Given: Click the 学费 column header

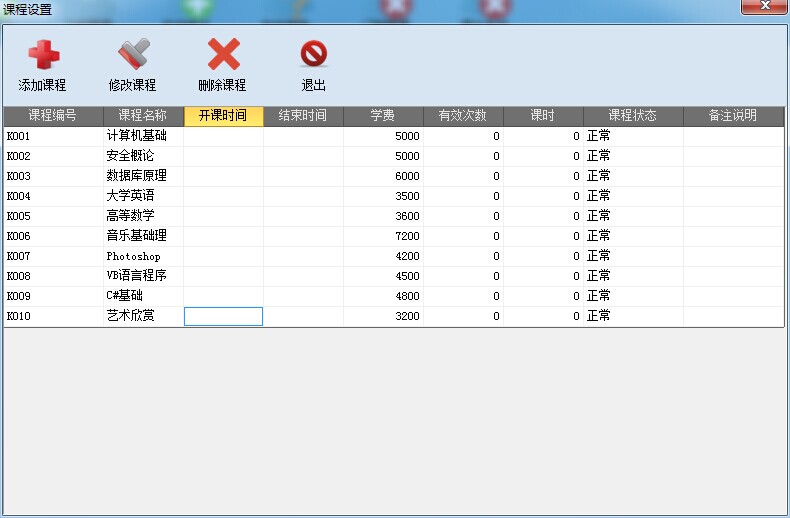Looking at the screenshot, I should (x=383, y=116).
